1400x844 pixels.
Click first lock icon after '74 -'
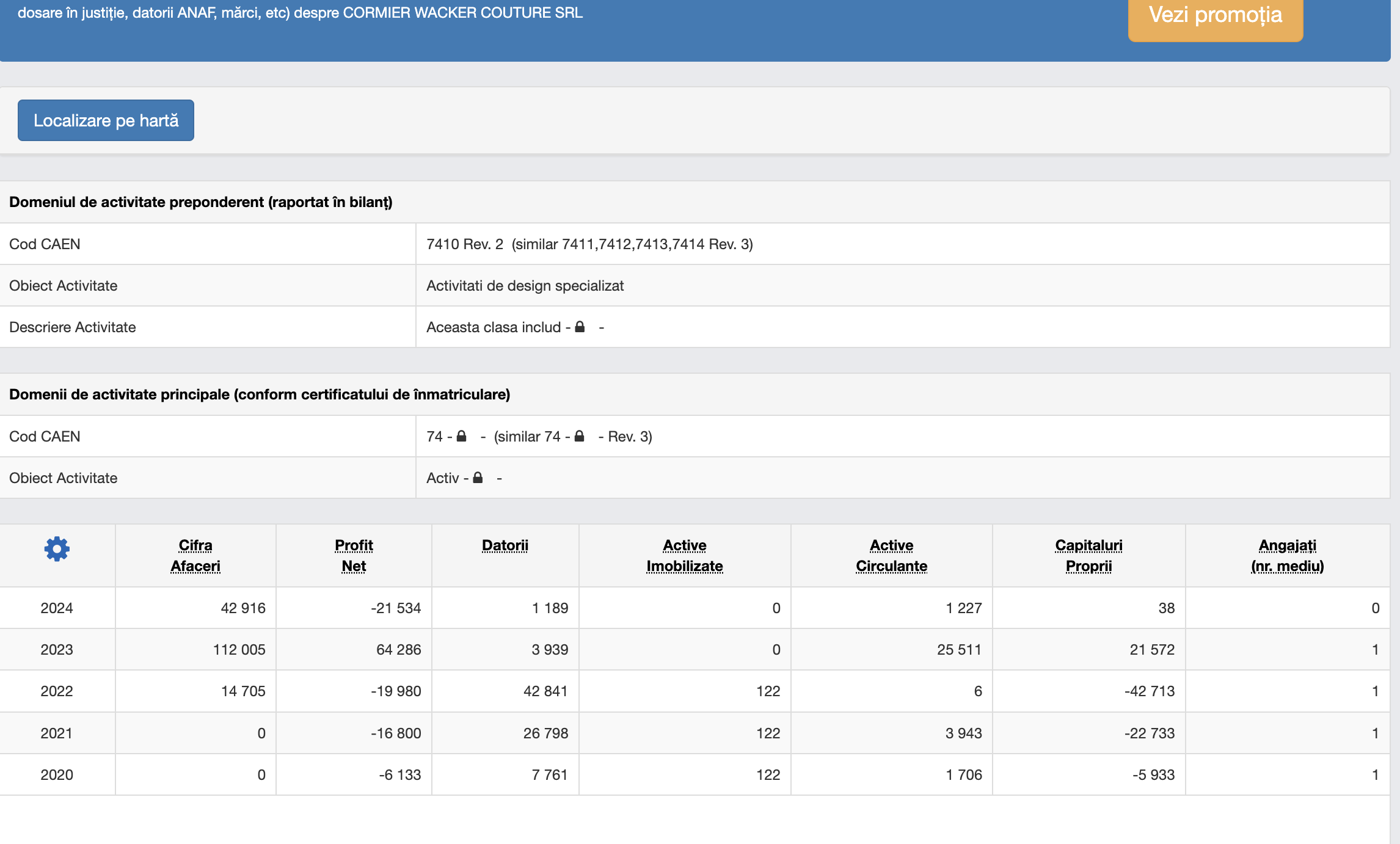pos(462,436)
